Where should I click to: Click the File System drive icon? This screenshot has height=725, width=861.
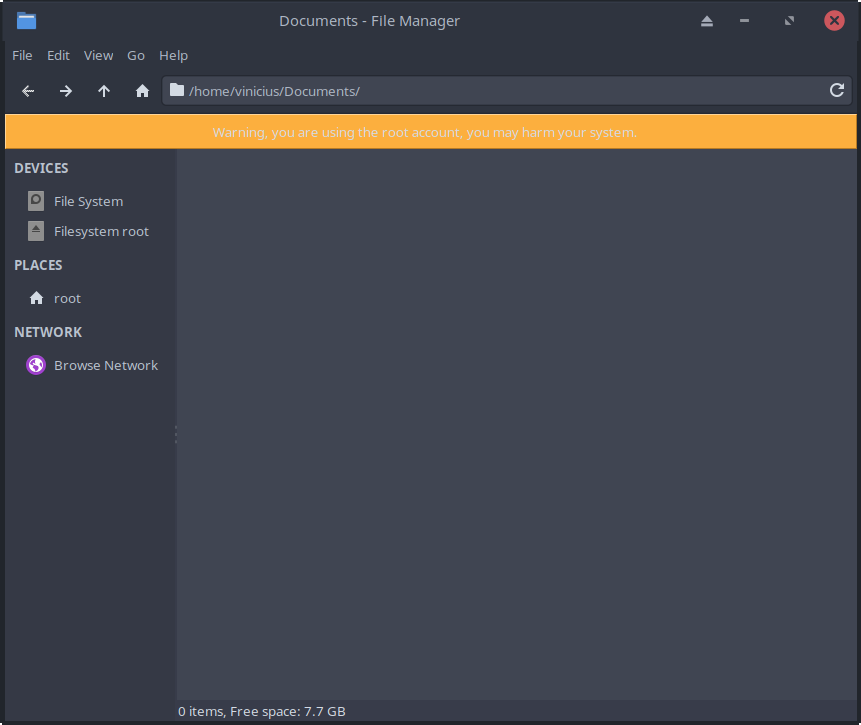tap(36, 201)
